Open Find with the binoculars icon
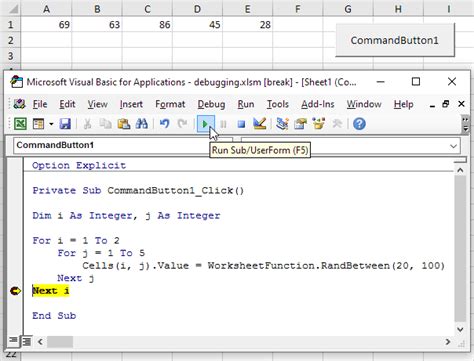 click(142, 124)
